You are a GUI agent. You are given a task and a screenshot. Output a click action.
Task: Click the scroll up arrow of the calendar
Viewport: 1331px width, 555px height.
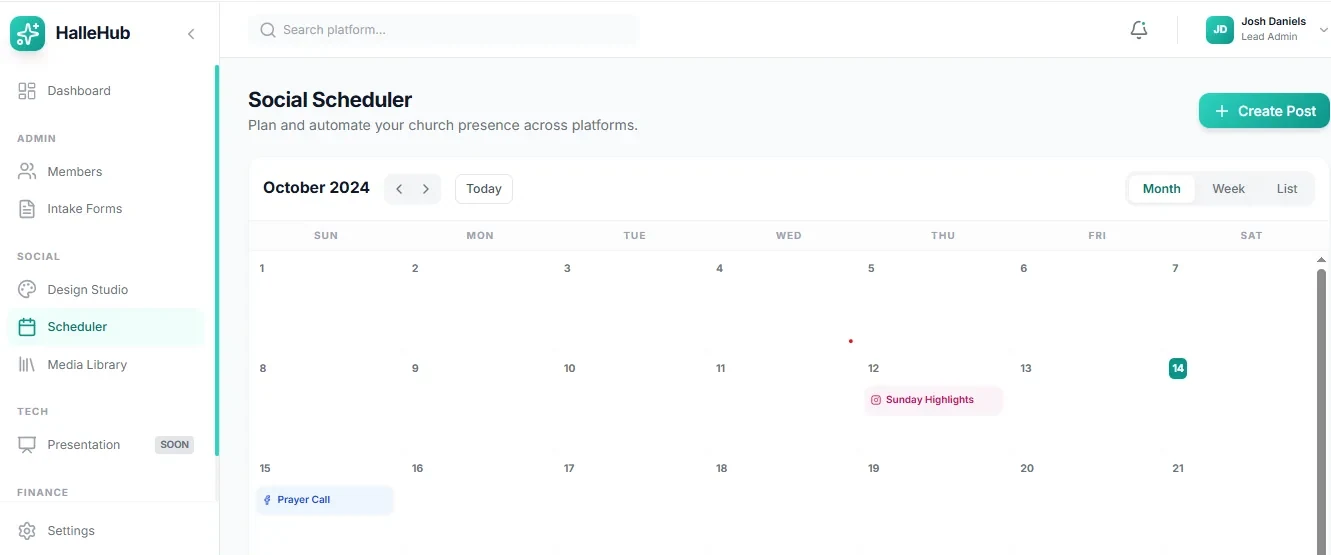pyautogui.click(x=1321, y=260)
